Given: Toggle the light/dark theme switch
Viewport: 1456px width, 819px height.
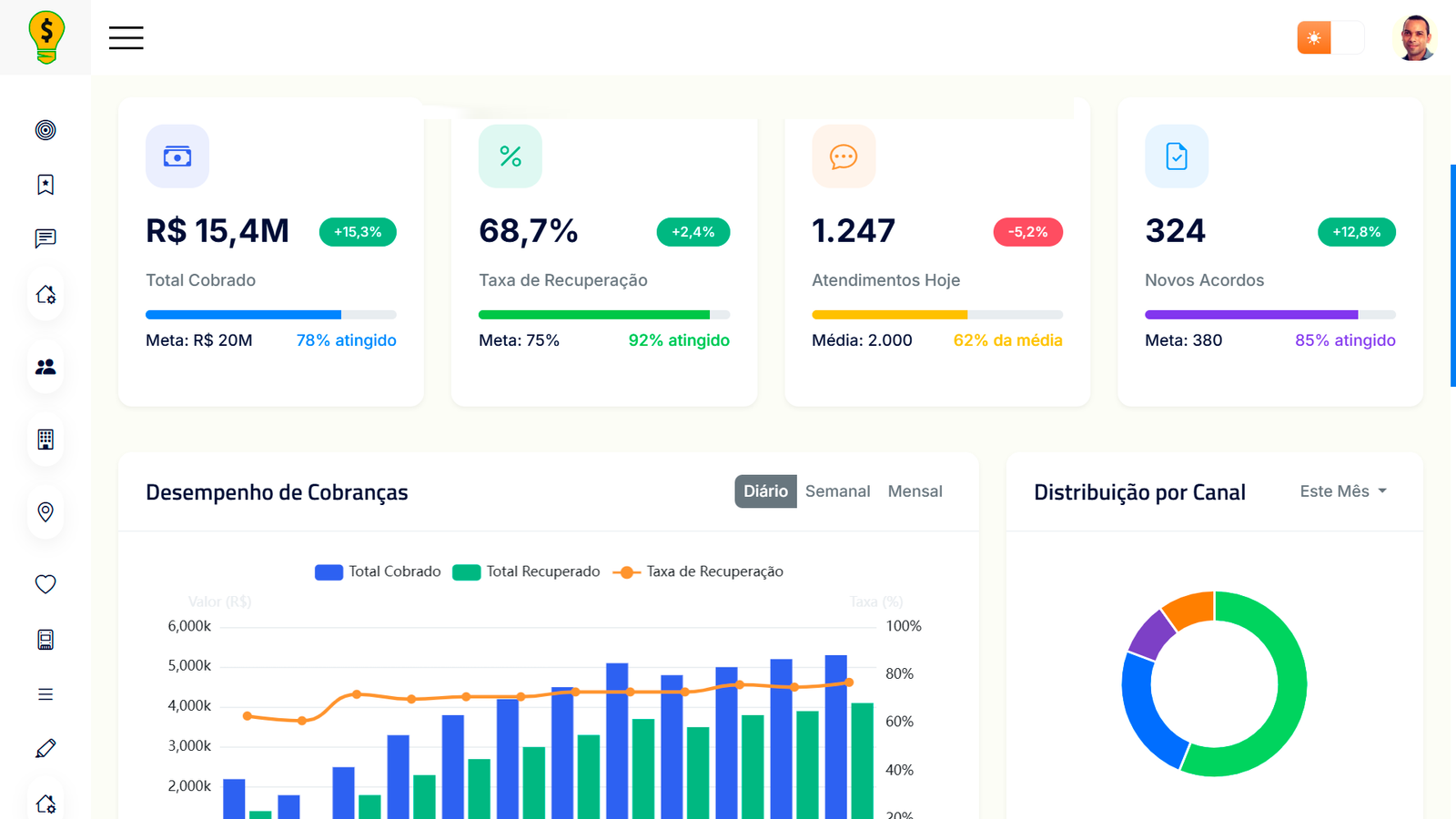Looking at the screenshot, I should point(1330,38).
